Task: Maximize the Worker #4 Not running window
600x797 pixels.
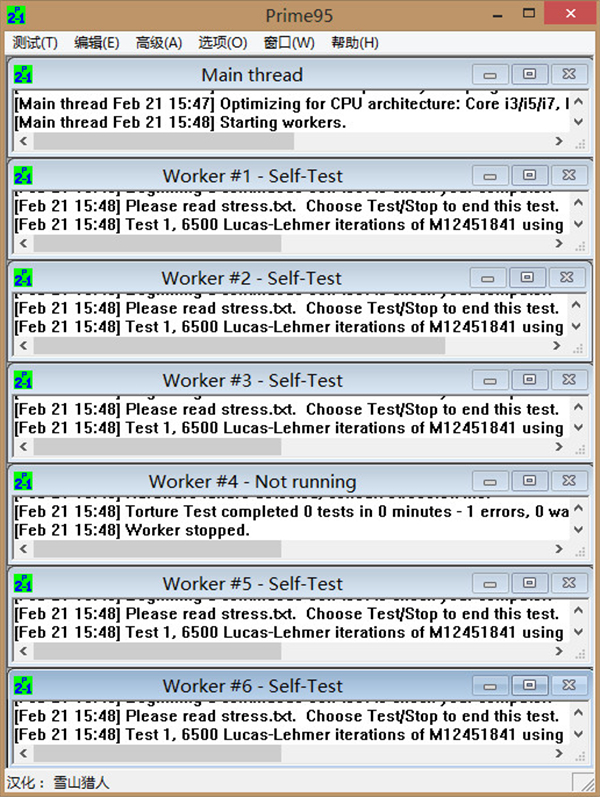Action: click(529, 481)
